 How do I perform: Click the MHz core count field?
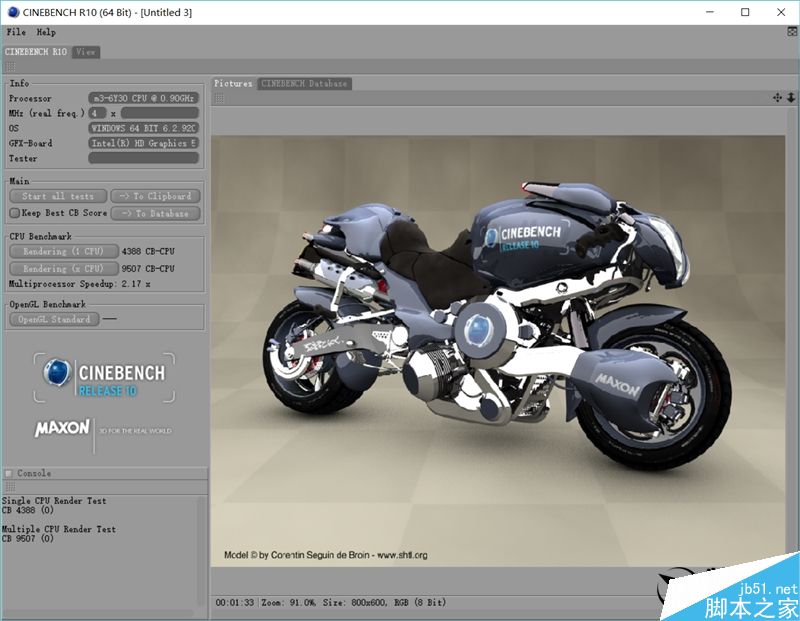(97, 113)
